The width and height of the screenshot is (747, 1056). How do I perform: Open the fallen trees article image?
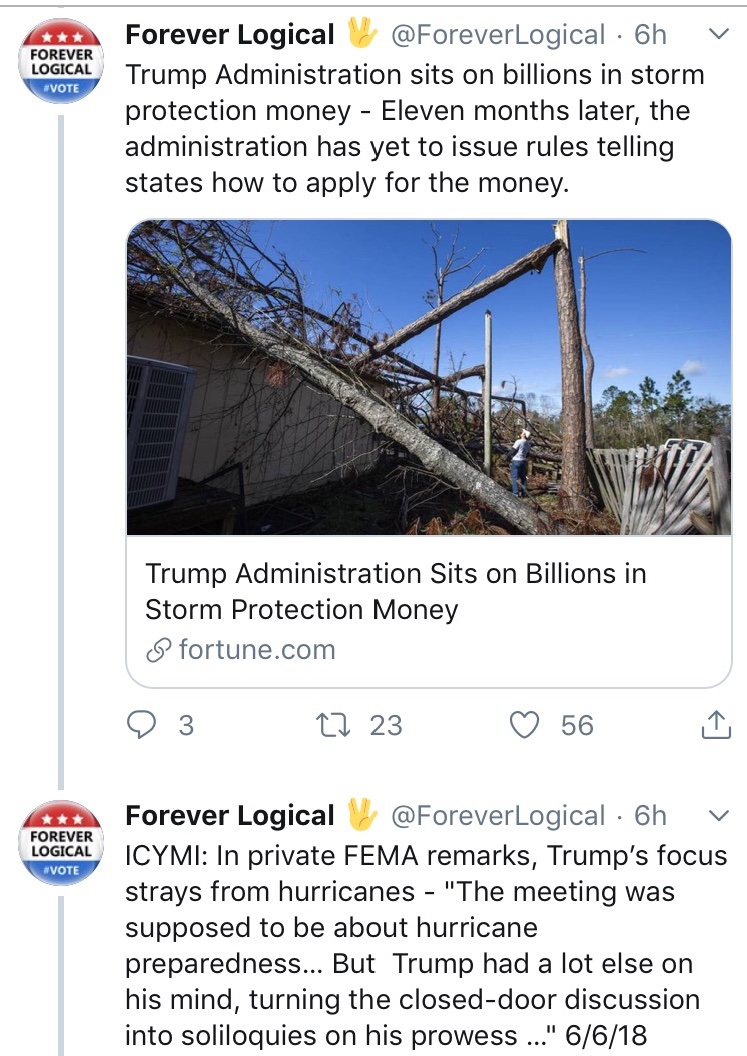[429, 377]
